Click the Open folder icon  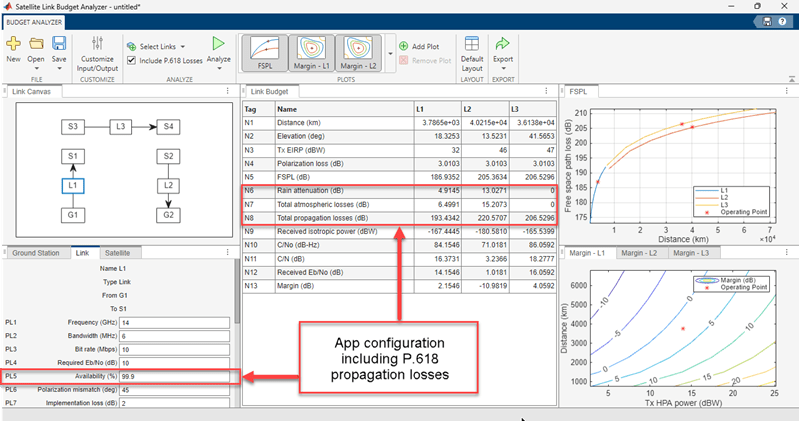coord(36,44)
